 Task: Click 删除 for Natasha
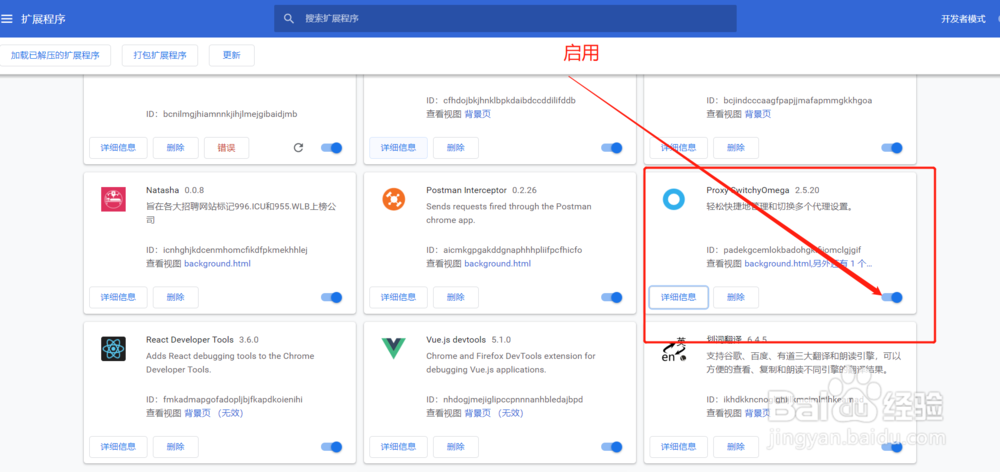(175, 297)
